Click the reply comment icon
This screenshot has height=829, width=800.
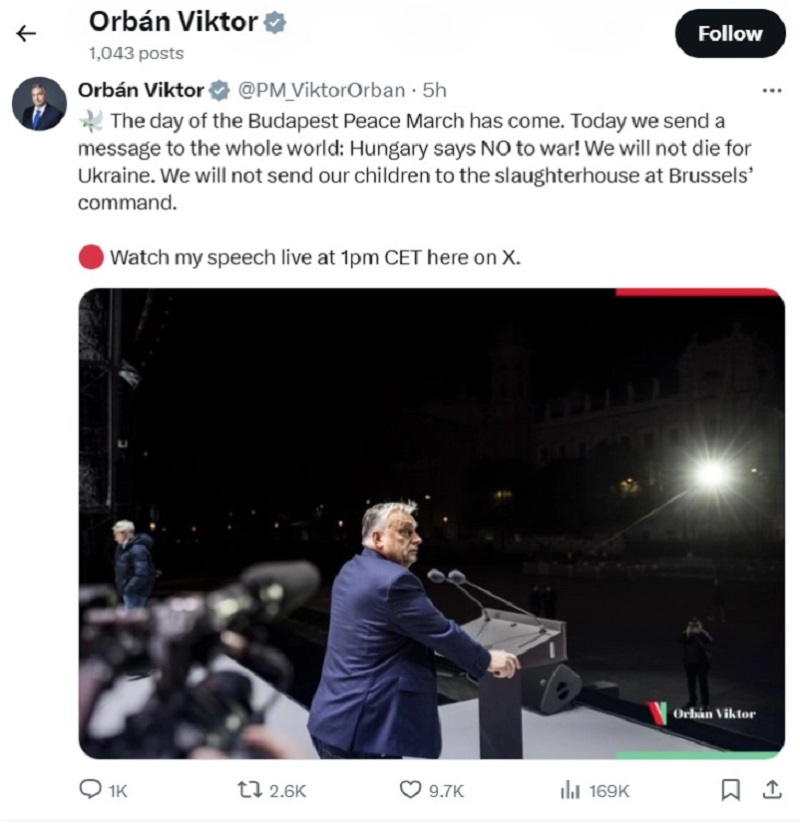click(92, 790)
